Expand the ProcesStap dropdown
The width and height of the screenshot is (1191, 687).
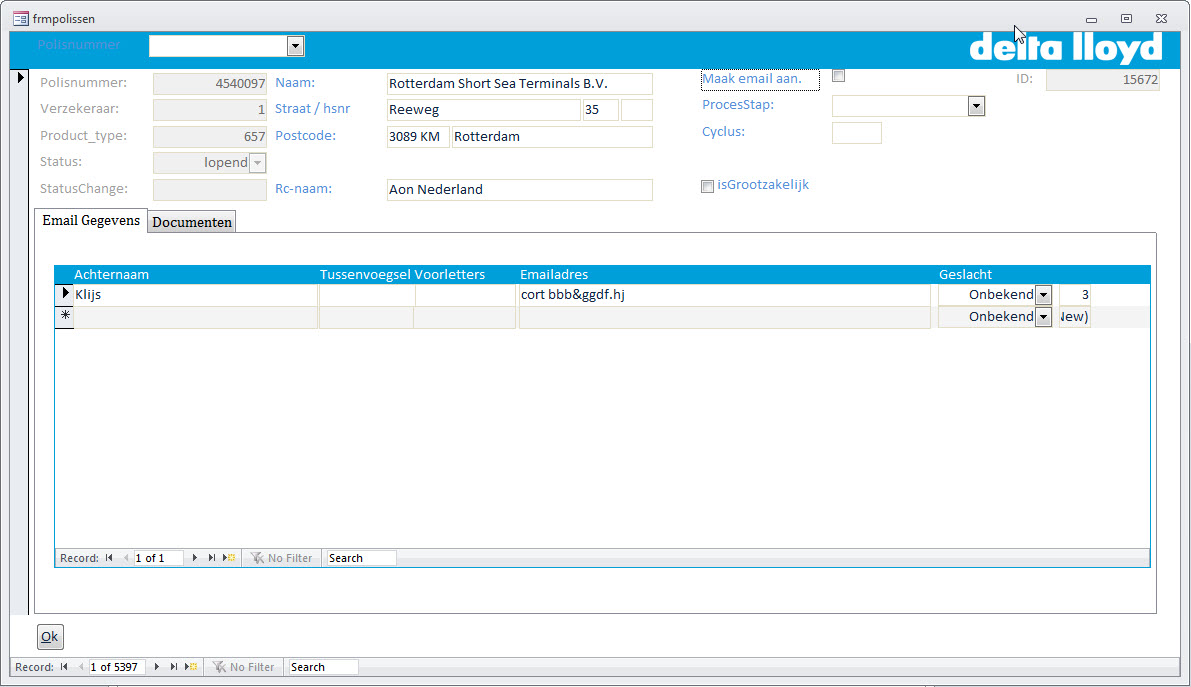(976, 106)
